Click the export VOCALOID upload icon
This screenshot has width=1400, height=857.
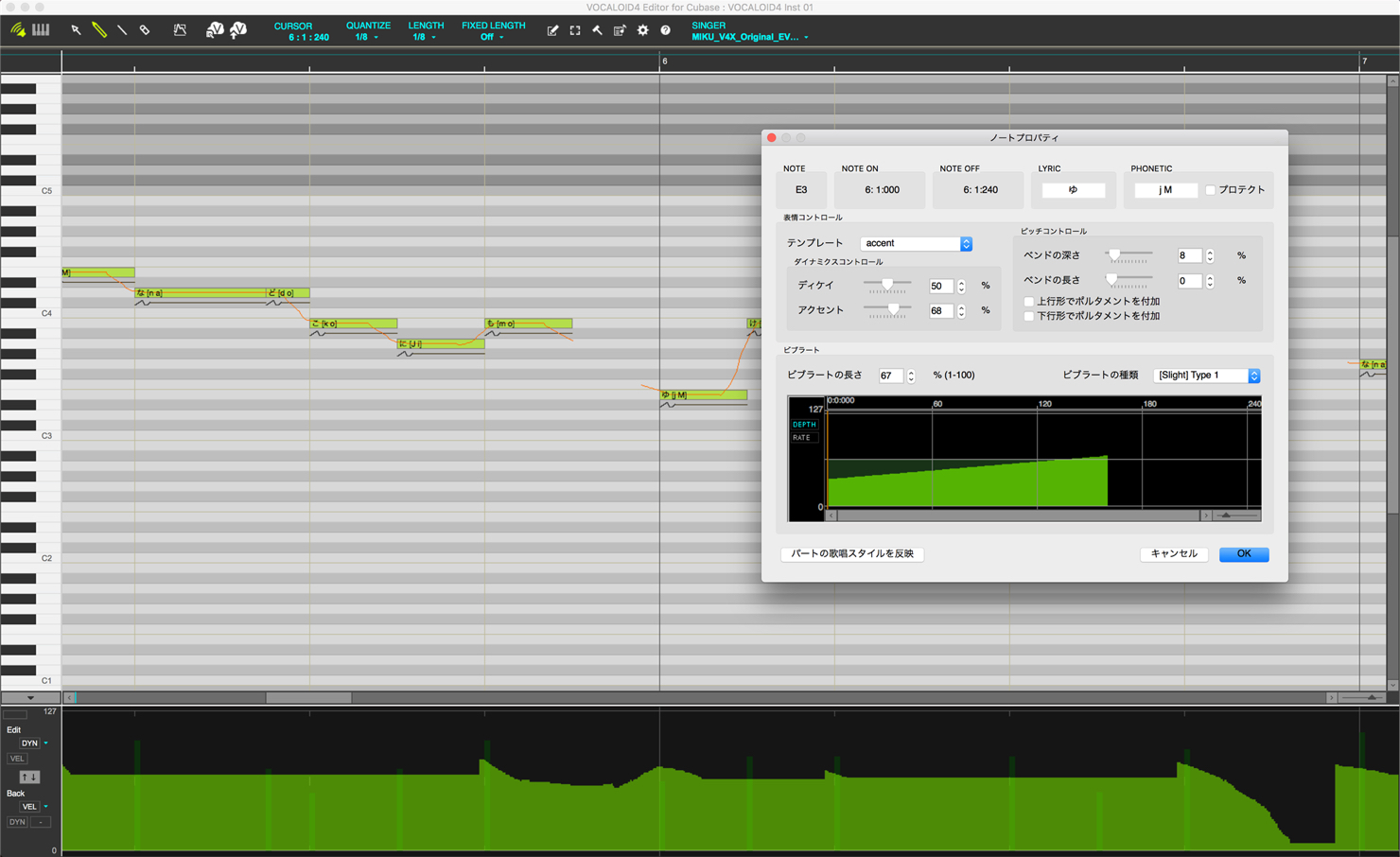238,30
